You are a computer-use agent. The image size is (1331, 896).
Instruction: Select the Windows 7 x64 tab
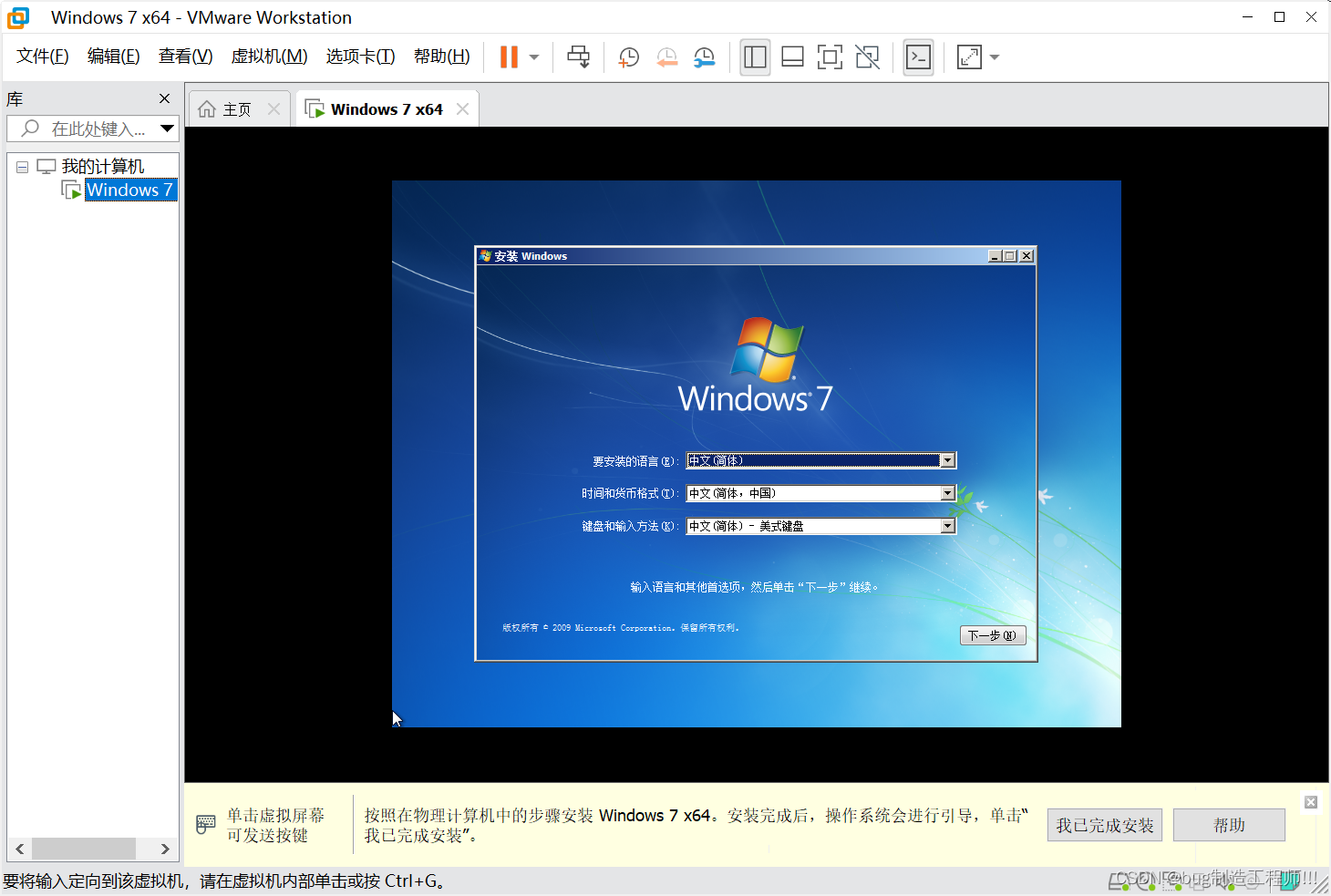(x=387, y=109)
